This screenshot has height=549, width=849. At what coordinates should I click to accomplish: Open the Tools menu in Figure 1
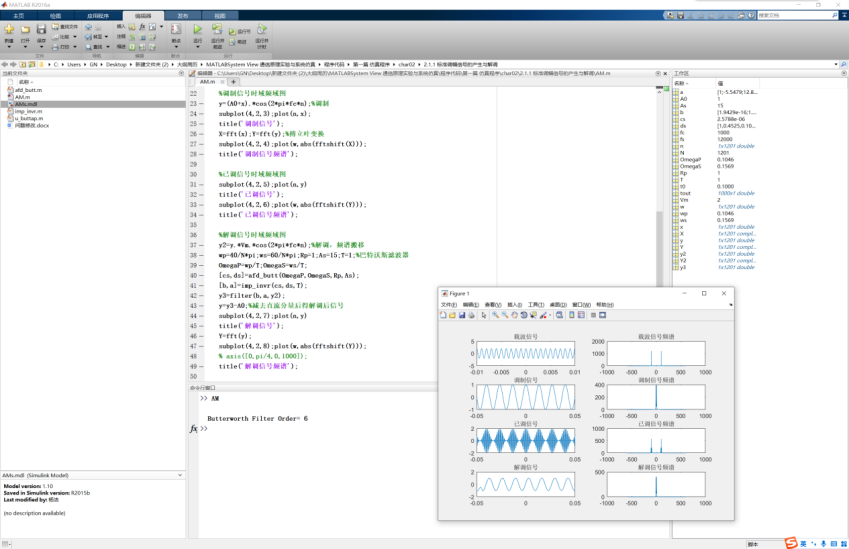(536, 305)
